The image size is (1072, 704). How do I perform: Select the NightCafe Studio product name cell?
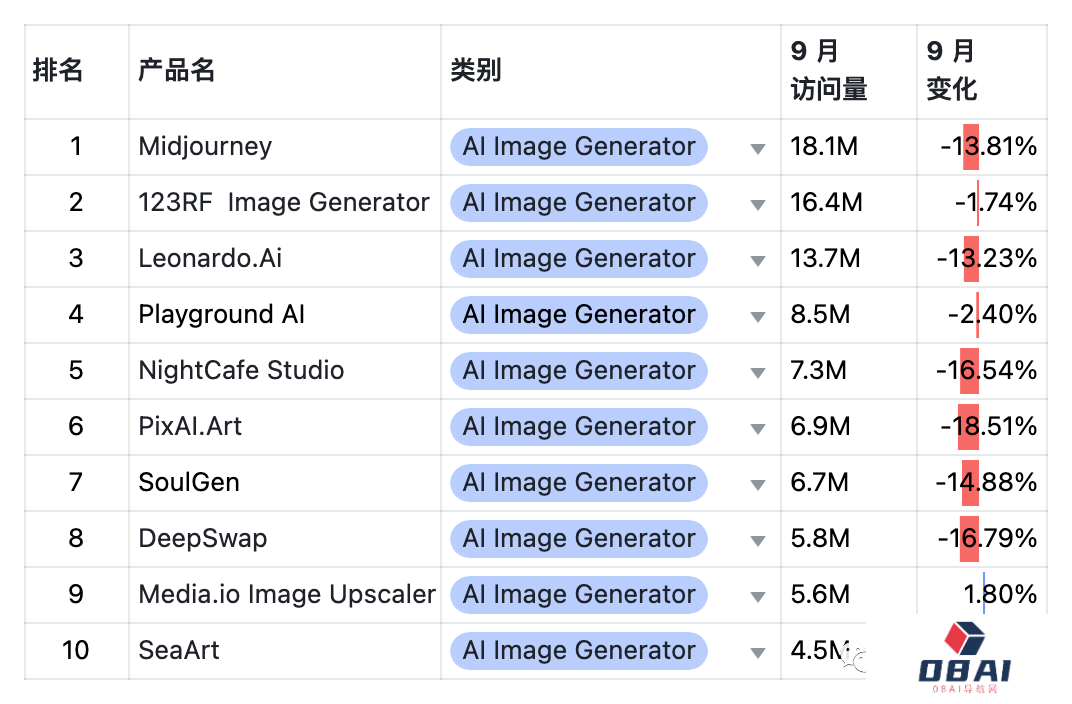285,371
